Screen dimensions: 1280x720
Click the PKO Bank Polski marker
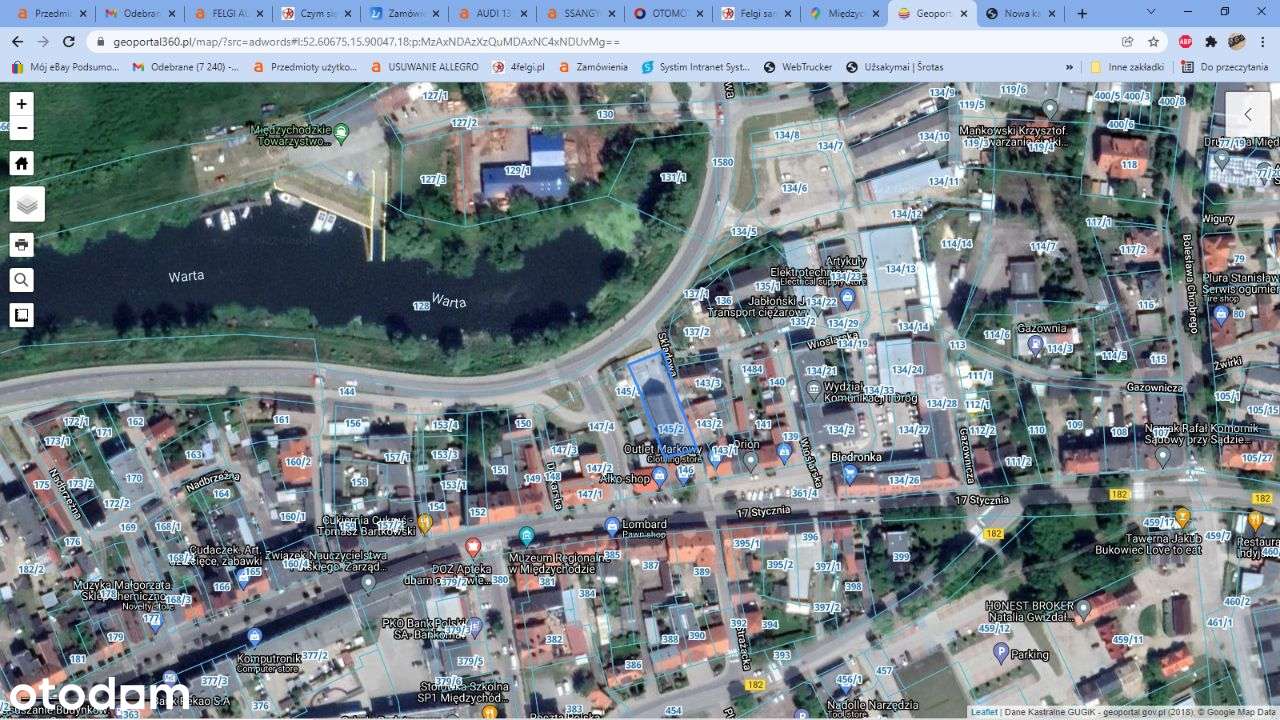click(473, 628)
